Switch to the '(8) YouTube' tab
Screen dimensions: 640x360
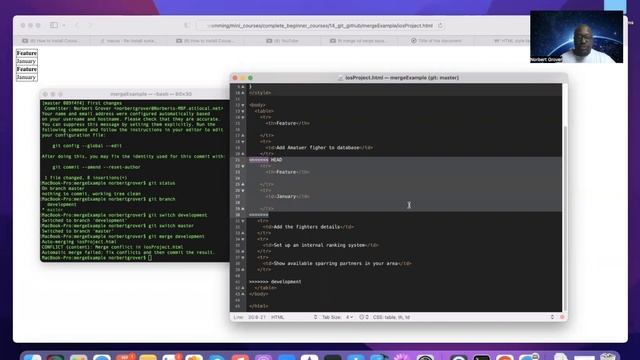tap(282, 41)
